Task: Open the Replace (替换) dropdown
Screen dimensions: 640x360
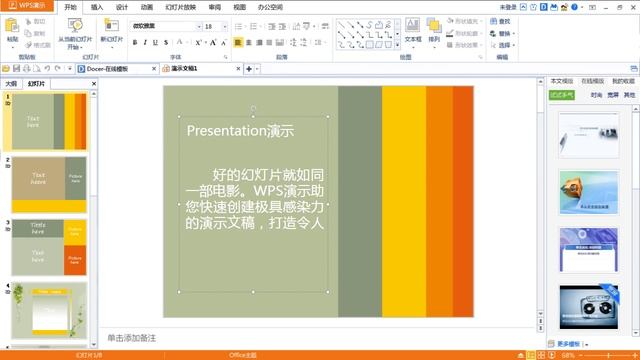Action: (x=513, y=33)
